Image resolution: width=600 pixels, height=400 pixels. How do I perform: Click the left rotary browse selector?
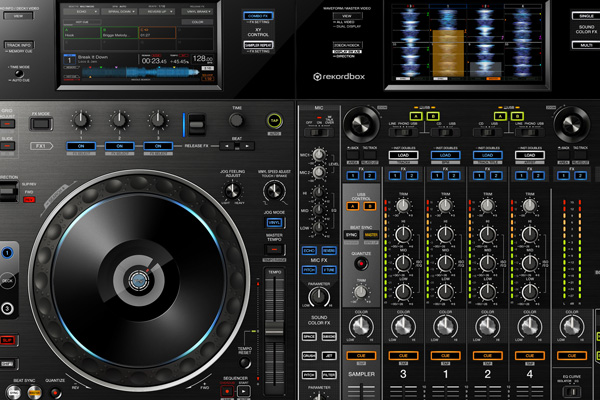360,124
